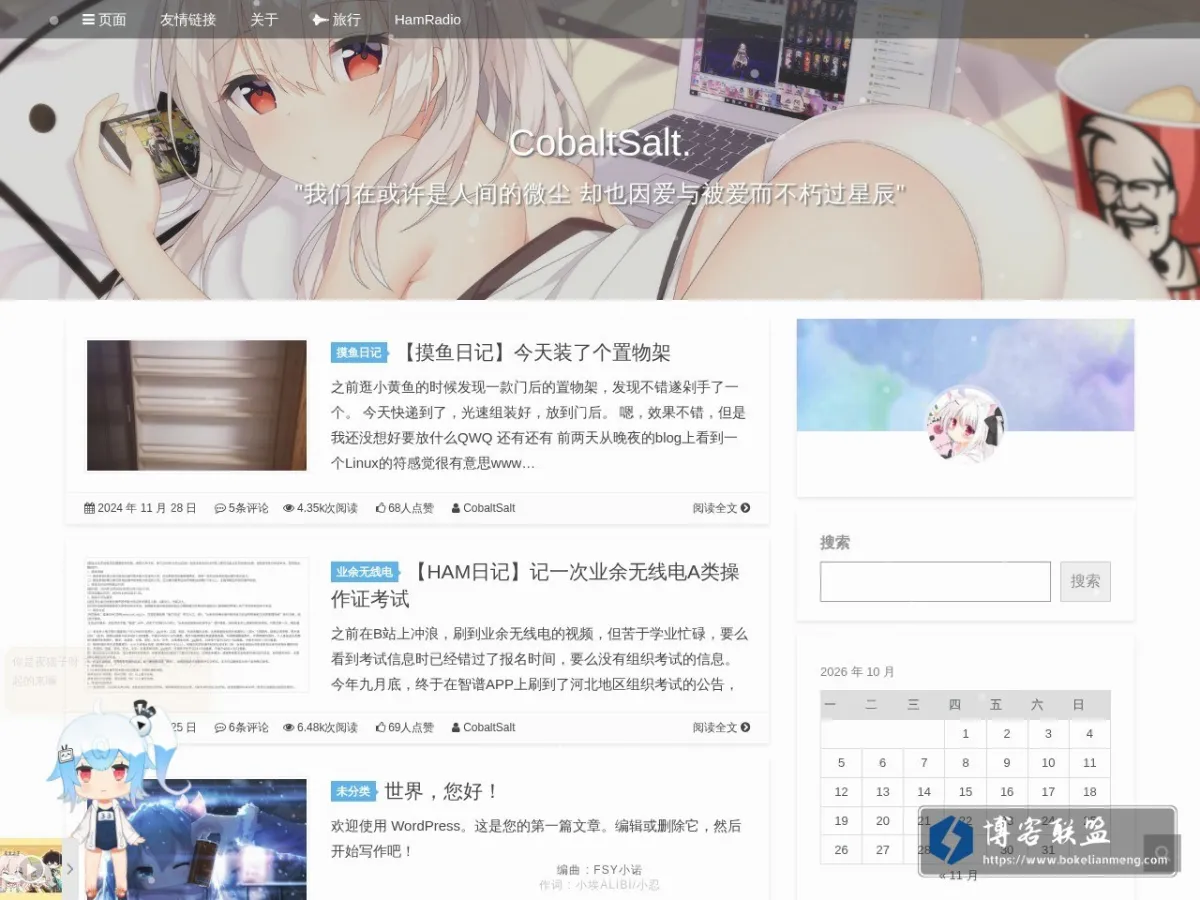
Task: Click calendar date 15
Action: [x=965, y=792]
